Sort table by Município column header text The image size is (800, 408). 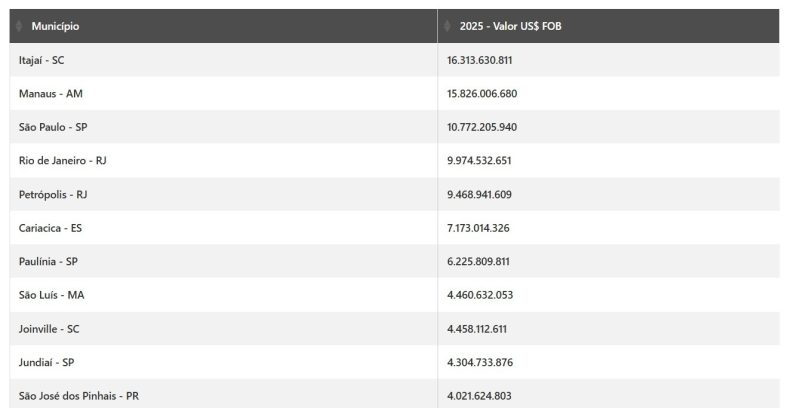coord(55,26)
